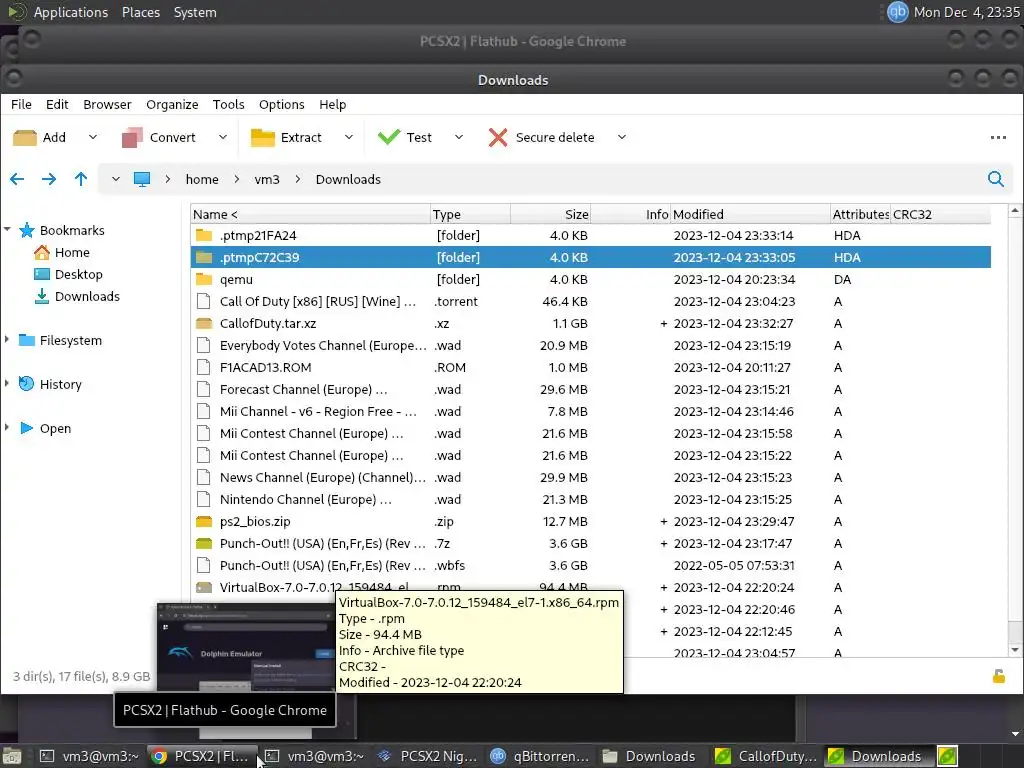
Task: Open the Extract button dropdown arrow
Action: 349,137
